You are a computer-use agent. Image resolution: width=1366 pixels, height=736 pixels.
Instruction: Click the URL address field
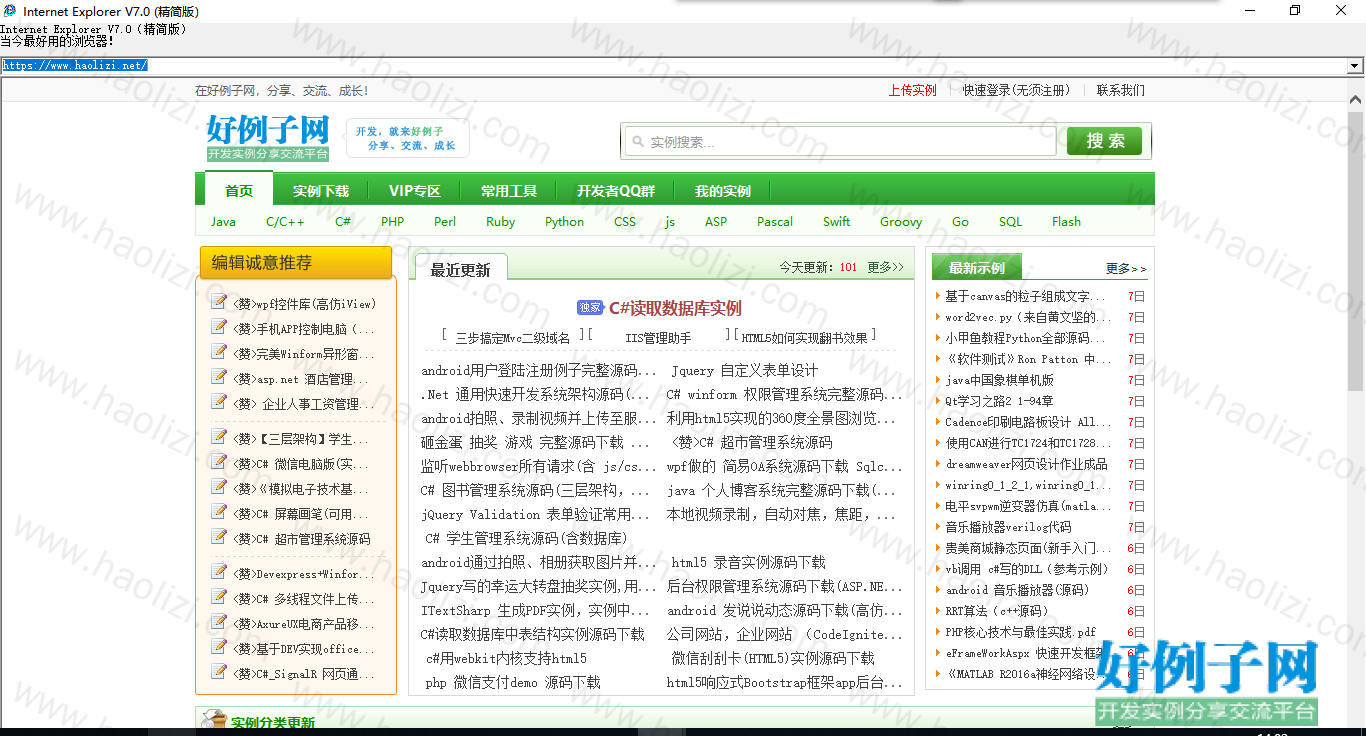(674, 66)
